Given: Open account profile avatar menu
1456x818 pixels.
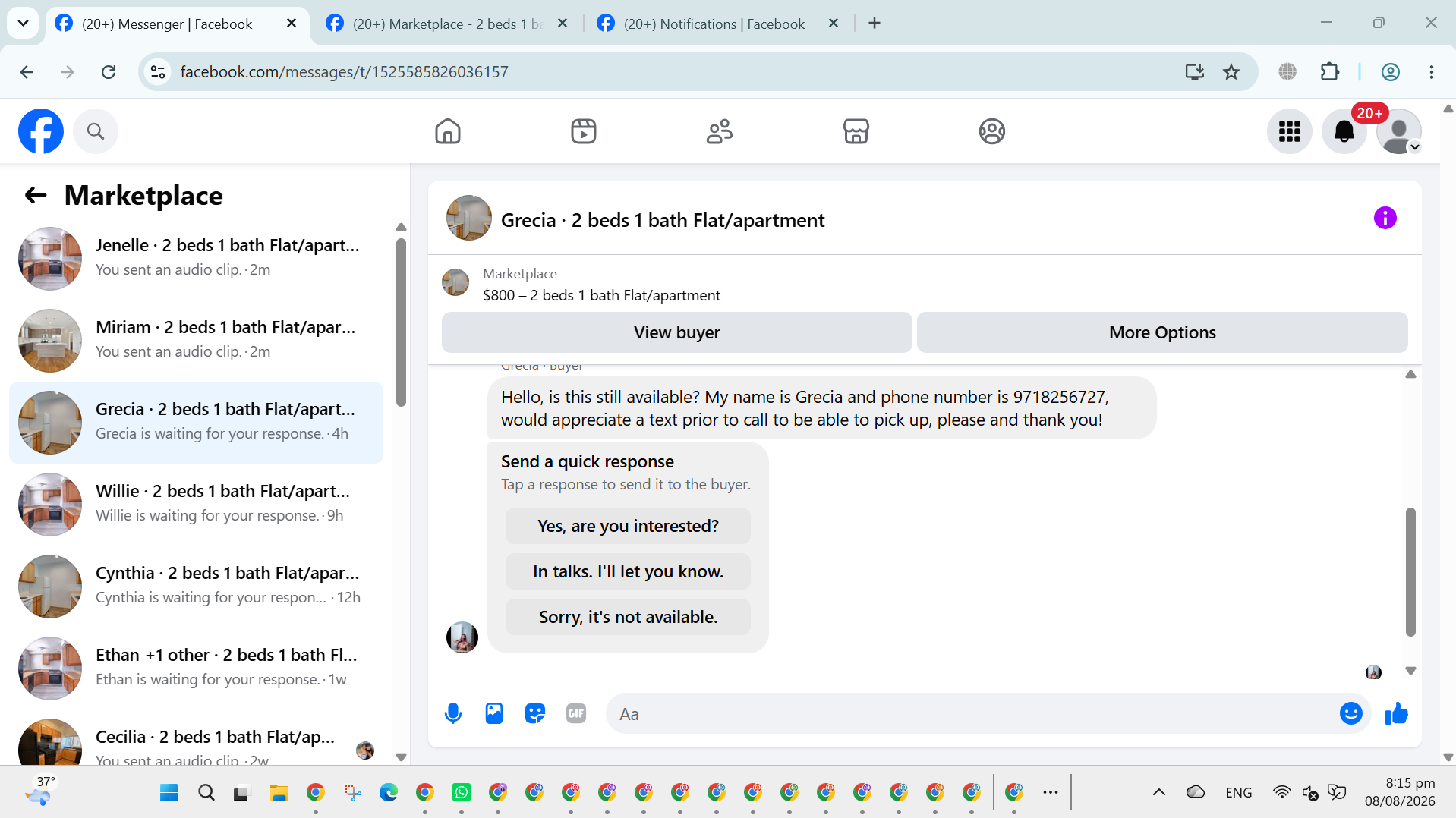Looking at the screenshot, I should (x=1399, y=131).
